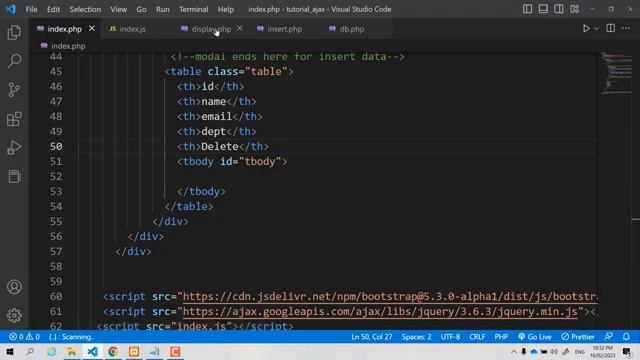This screenshot has height=360, width=640.
Task: Open the Windows Start menu
Action: click(10, 351)
